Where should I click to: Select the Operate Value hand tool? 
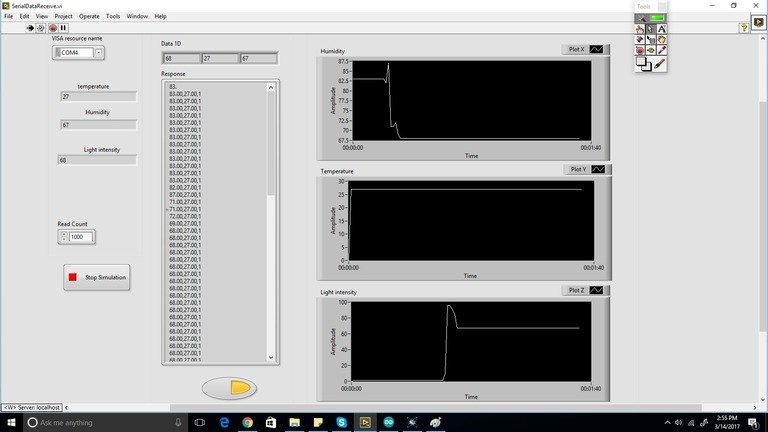(640, 29)
